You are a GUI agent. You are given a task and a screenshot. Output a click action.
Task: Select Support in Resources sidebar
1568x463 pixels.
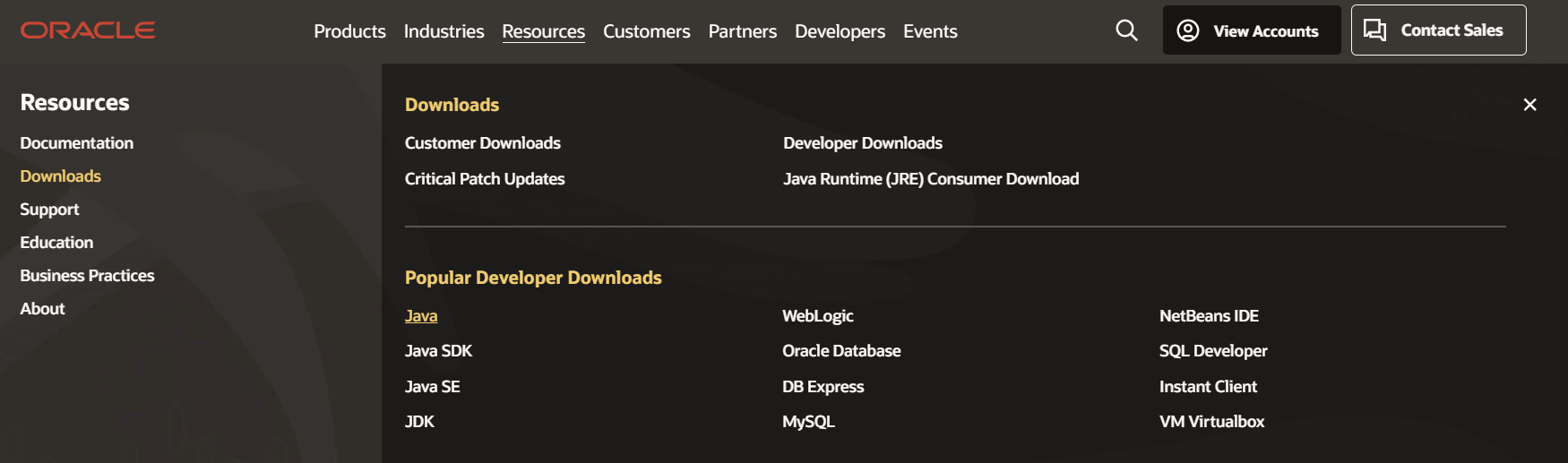(x=49, y=210)
